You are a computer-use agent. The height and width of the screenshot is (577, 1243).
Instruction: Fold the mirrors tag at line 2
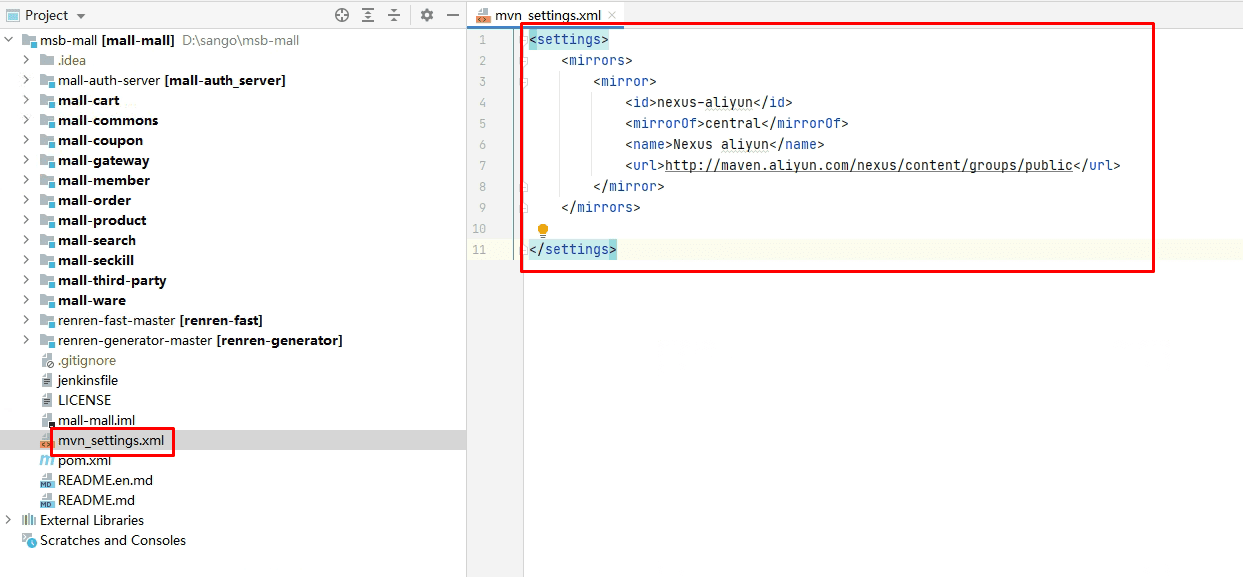coord(524,60)
